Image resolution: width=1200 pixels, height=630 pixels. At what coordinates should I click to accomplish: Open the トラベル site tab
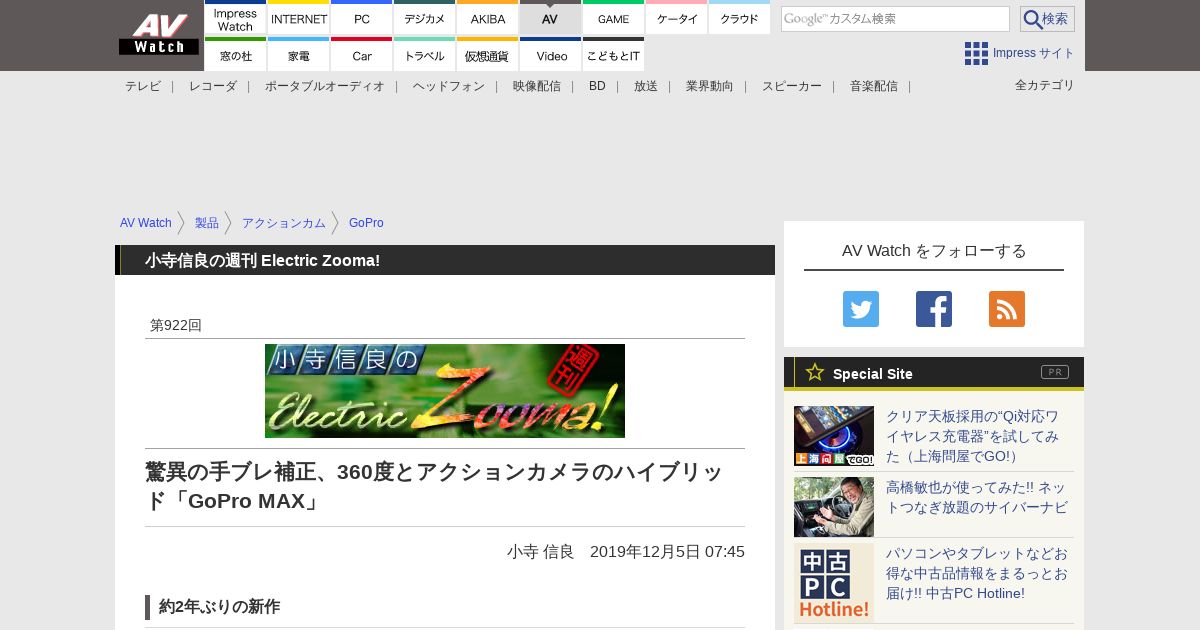[425, 55]
